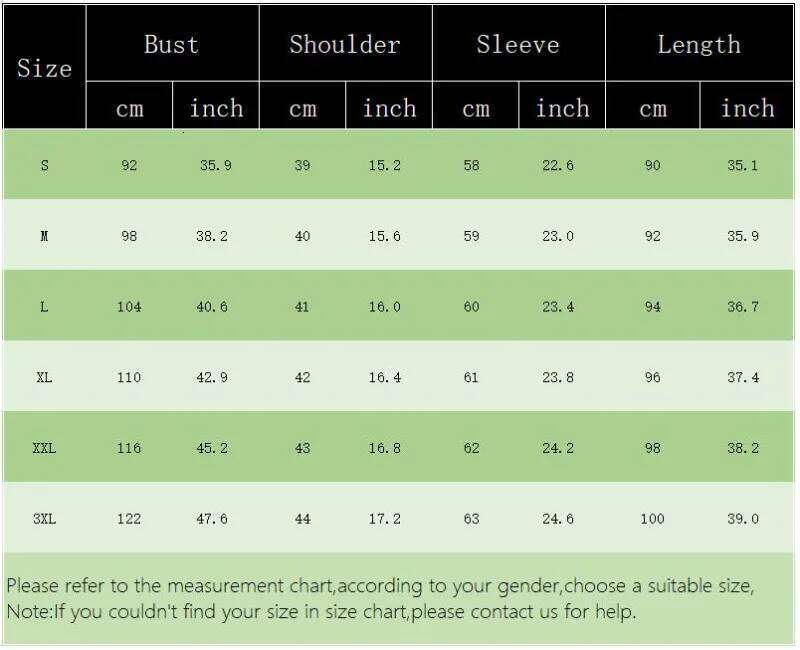Select the XXL size row label
Viewport: 800px width, 650px height.
pos(44,448)
